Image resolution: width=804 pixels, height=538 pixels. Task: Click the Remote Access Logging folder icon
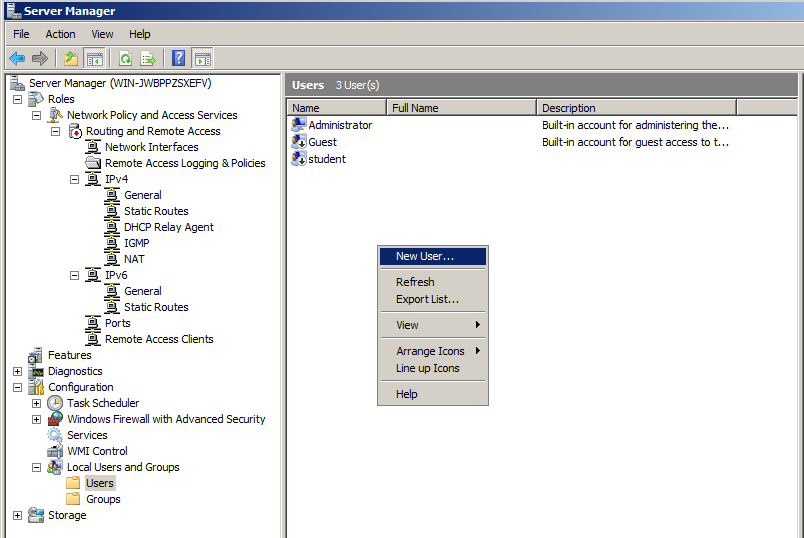point(93,163)
